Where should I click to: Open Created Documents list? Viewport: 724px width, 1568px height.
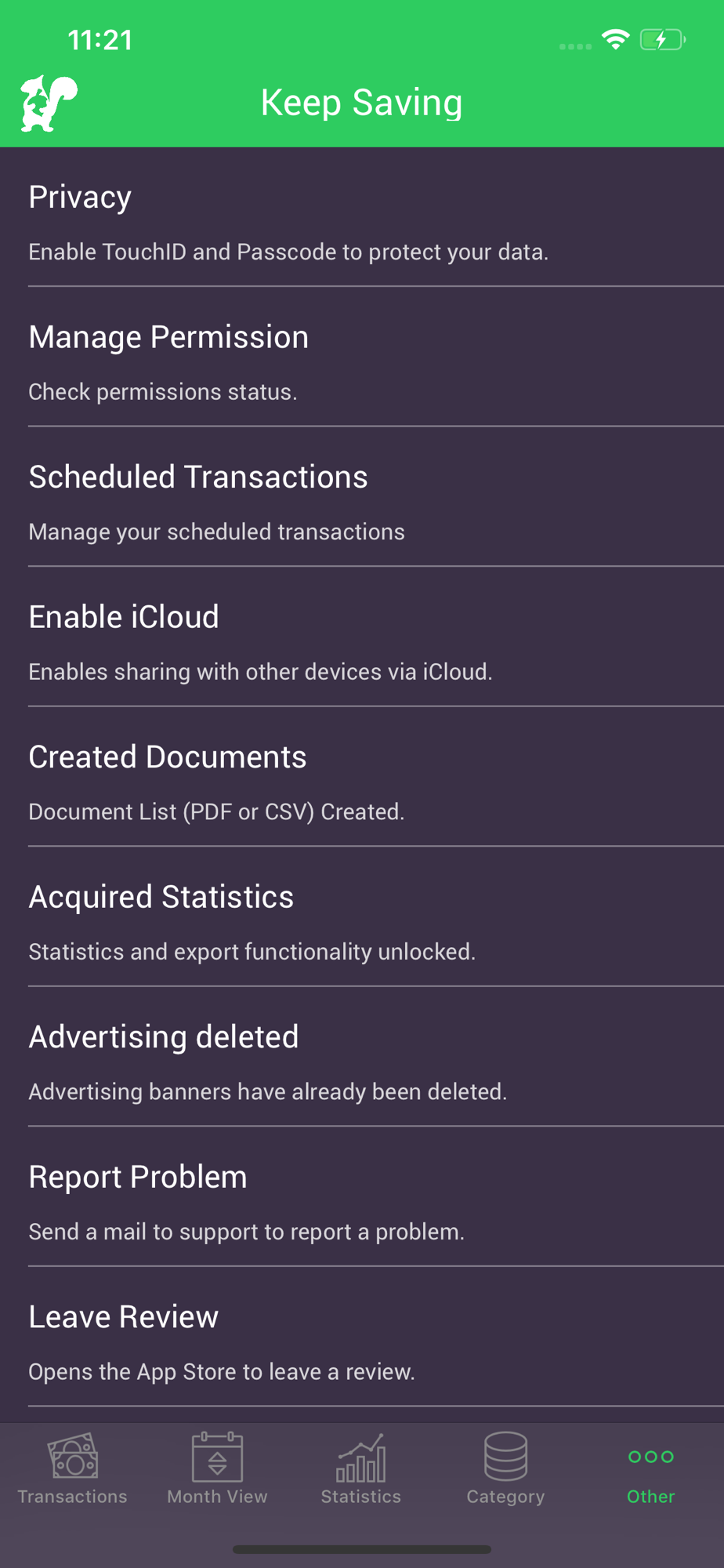362,777
